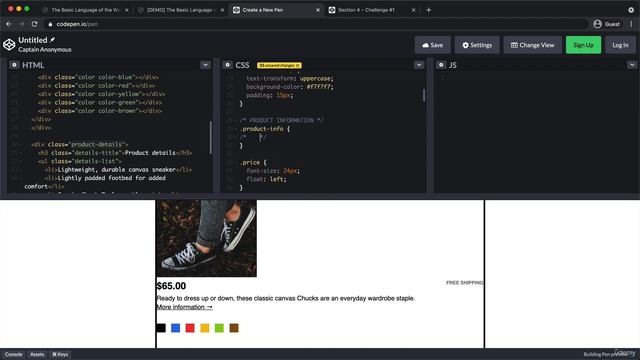Click the HTML editor scrollbar
The height and width of the screenshot is (360, 640).
pyautogui.click(x=211, y=138)
